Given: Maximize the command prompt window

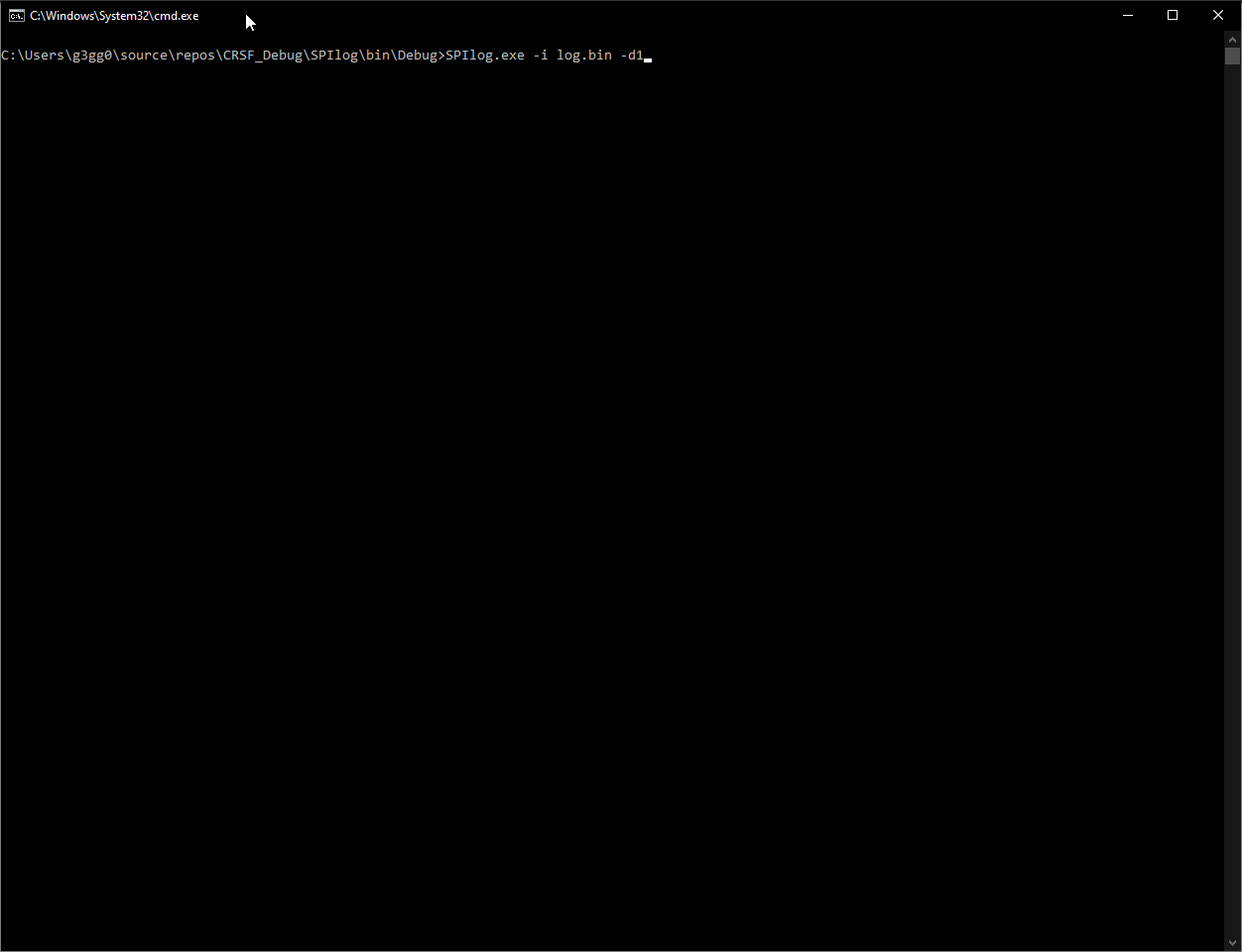Looking at the screenshot, I should click(1173, 15).
